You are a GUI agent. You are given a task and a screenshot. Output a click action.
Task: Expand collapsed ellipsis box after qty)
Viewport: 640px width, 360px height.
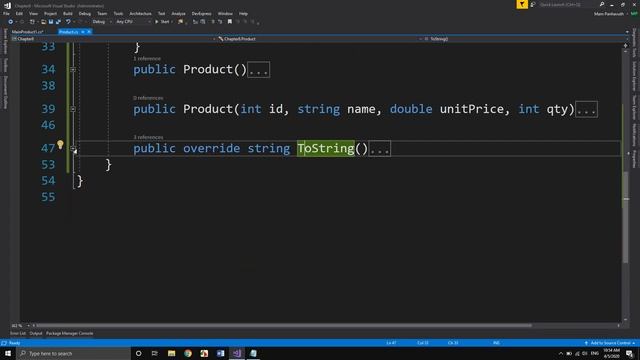[587, 109]
